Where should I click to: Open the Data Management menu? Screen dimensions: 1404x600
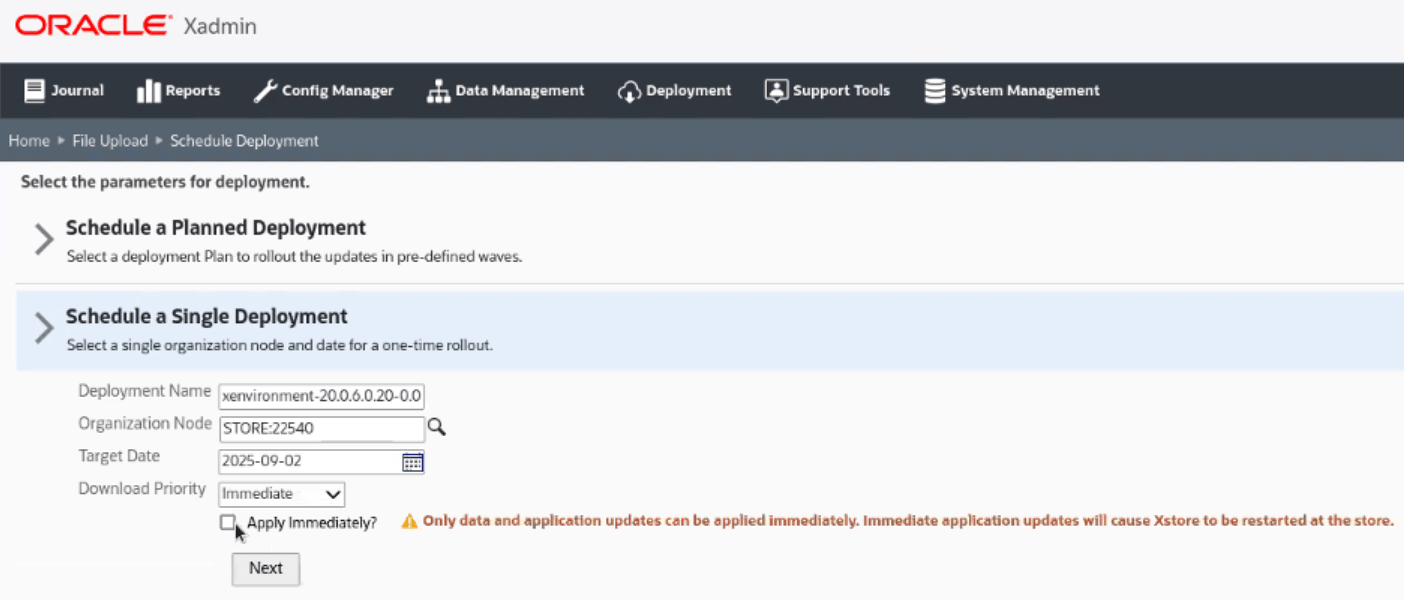[x=505, y=91]
